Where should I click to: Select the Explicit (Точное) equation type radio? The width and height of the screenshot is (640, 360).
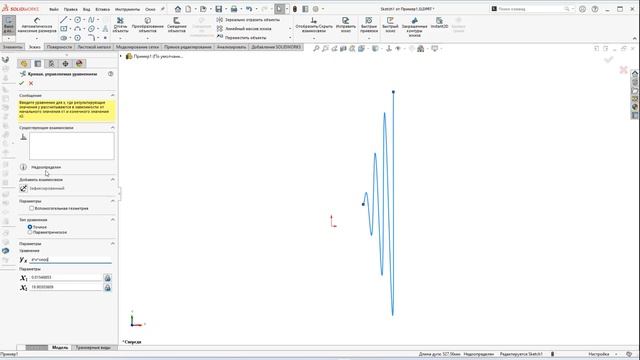[x=30, y=227]
